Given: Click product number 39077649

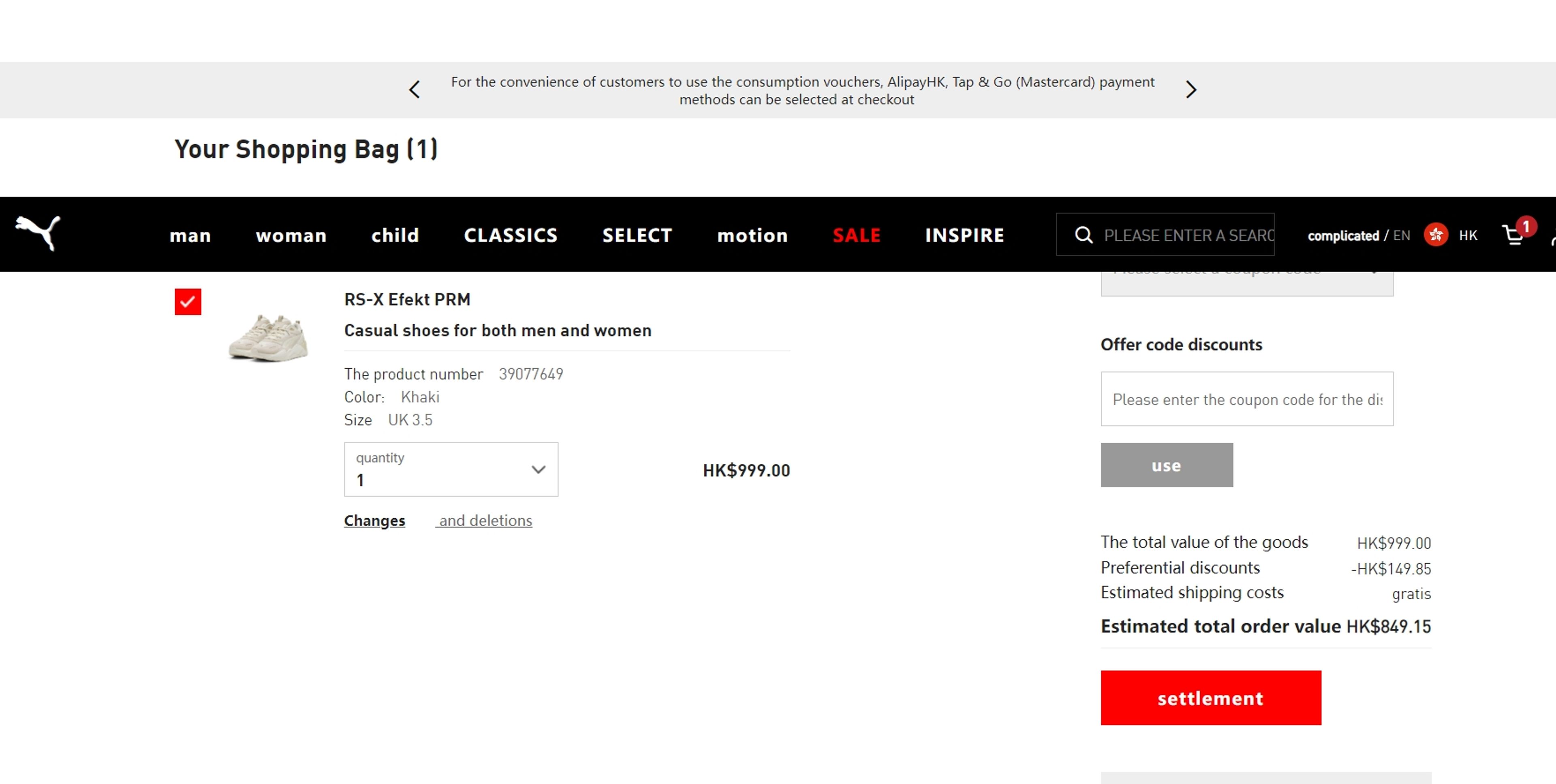Looking at the screenshot, I should (x=531, y=374).
